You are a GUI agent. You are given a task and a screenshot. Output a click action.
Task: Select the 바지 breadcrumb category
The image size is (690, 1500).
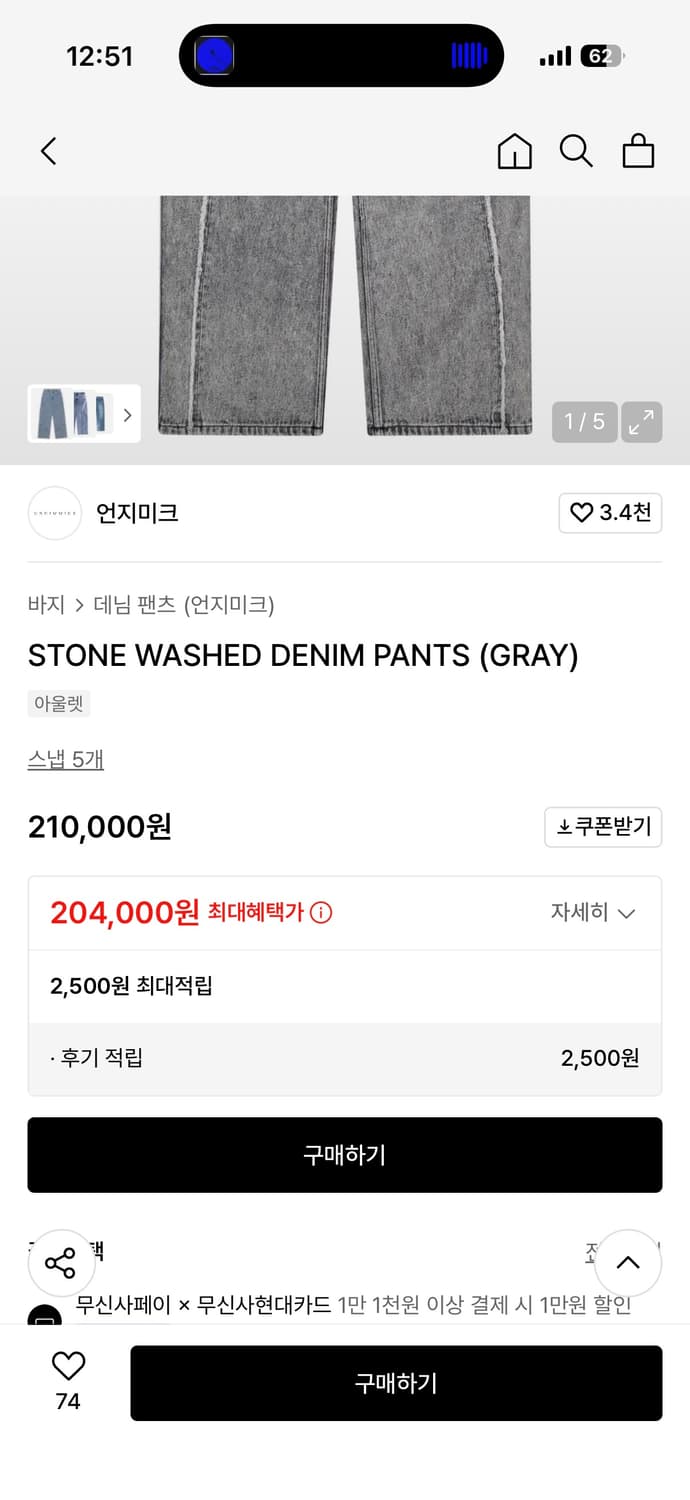(x=40, y=605)
